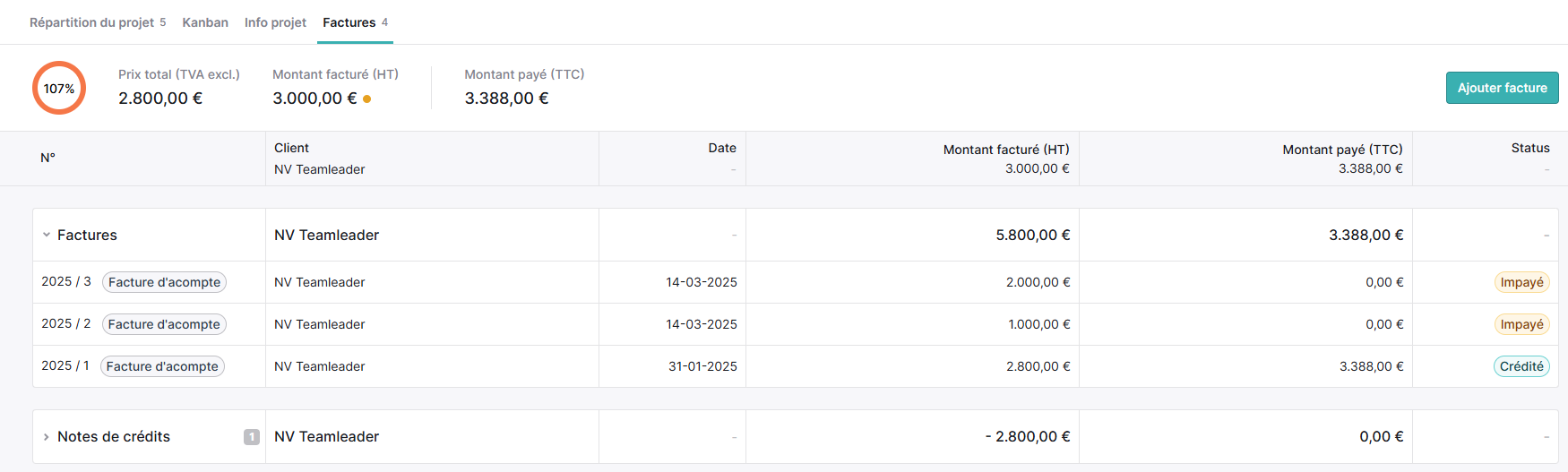Open the Info projet tab
The height and width of the screenshot is (472, 1568).
coord(275,22)
